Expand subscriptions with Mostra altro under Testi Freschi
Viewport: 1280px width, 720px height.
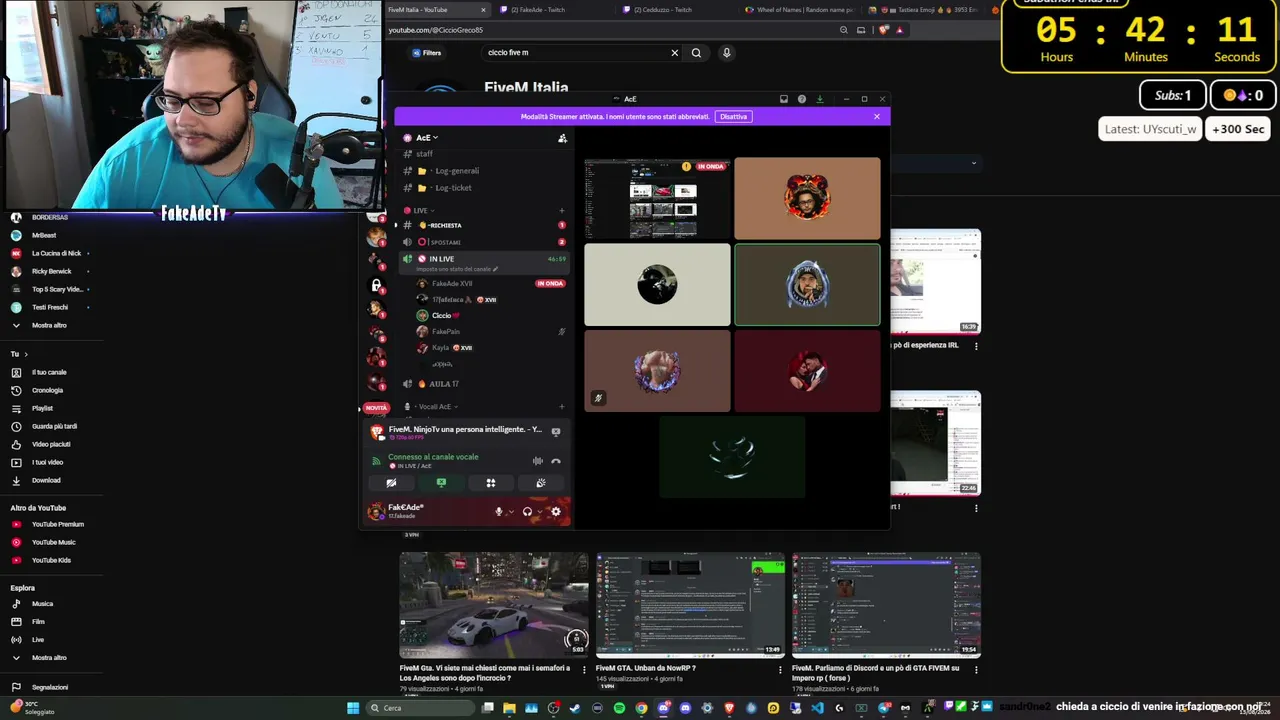tap(50, 325)
